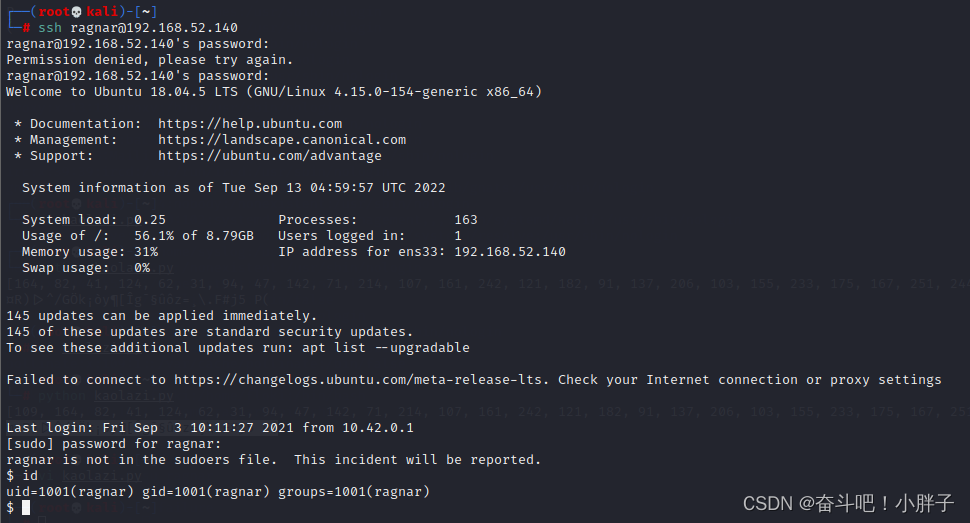Click the id command after the prompt

pos(30,476)
